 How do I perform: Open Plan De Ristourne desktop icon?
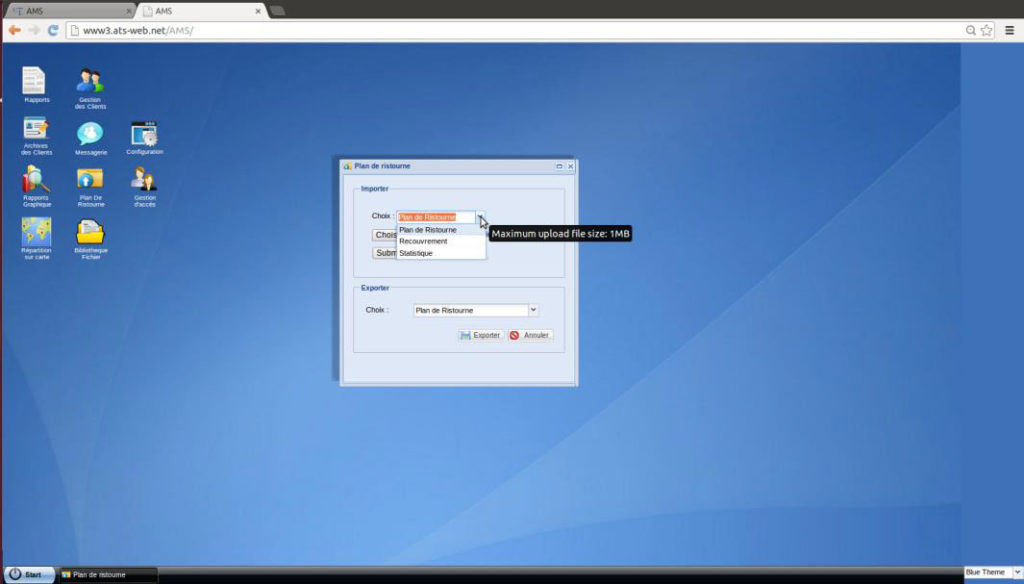click(x=90, y=180)
